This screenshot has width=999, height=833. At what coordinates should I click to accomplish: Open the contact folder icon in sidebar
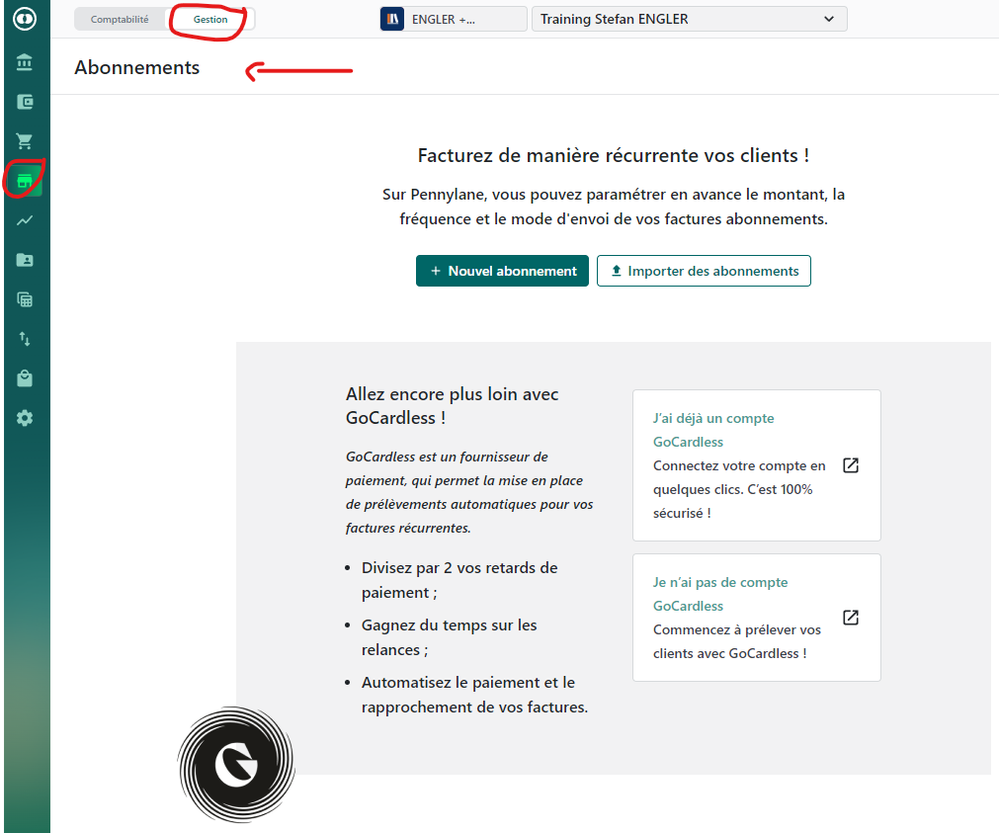pos(24,260)
